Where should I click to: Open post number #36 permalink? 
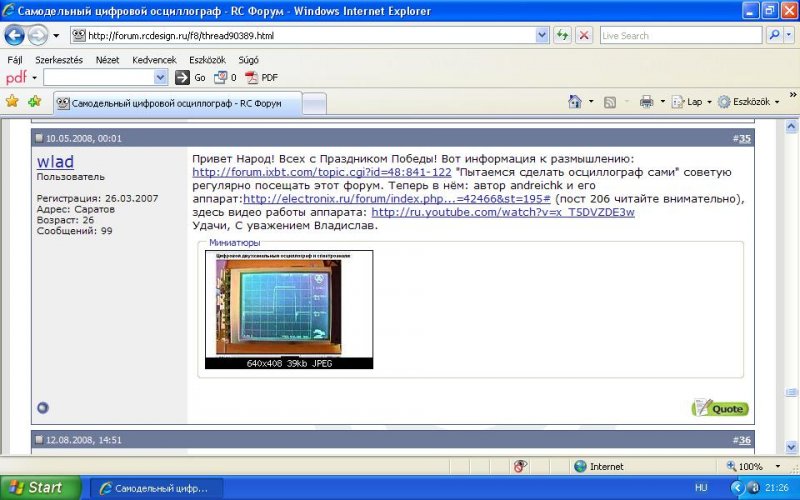[744, 440]
